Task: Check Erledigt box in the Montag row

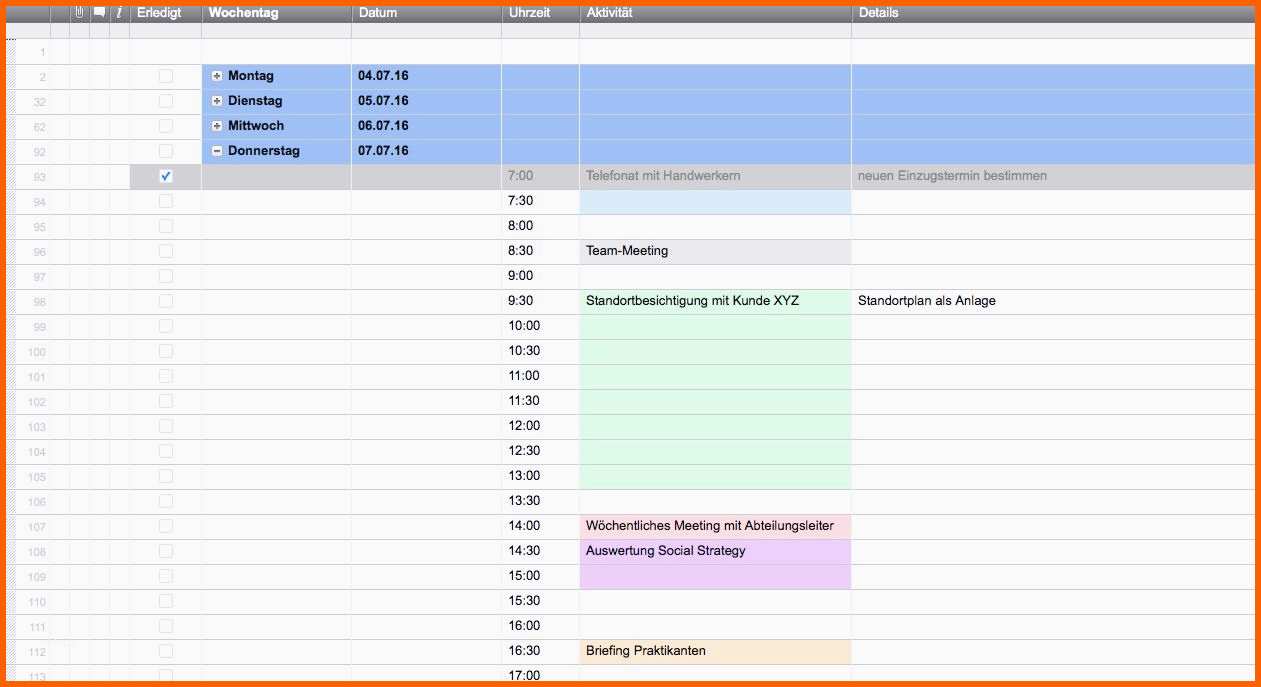Action: (166, 76)
